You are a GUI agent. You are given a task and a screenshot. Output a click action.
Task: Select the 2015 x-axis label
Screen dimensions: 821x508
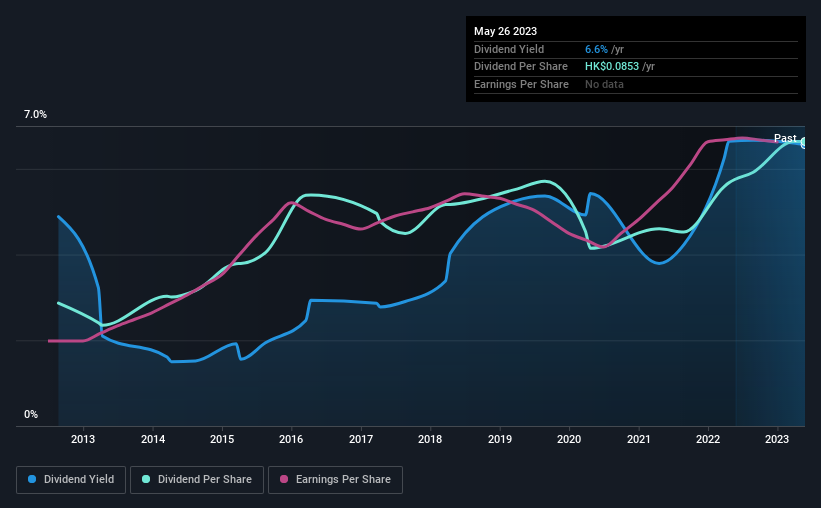[x=222, y=439]
